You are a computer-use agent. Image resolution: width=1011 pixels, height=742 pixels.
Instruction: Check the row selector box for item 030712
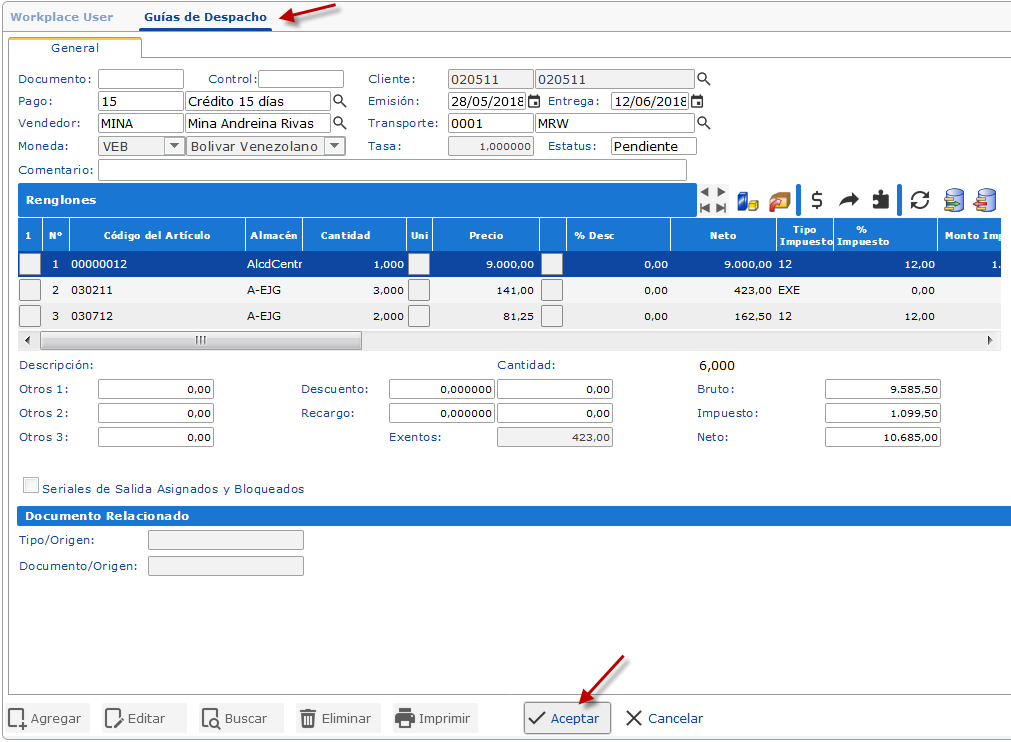[30, 316]
